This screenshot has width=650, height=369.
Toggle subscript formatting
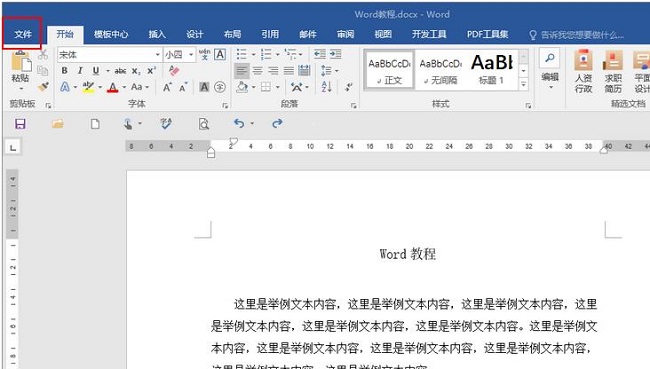(x=136, y=71)
